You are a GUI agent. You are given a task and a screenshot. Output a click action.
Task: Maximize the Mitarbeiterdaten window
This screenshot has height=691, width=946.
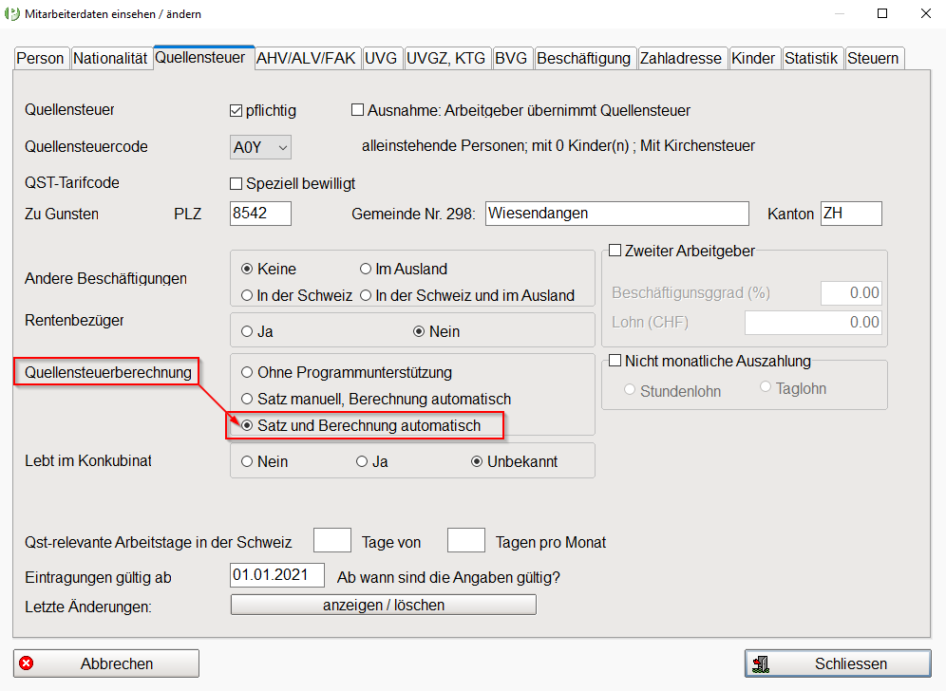coord(882,13)
